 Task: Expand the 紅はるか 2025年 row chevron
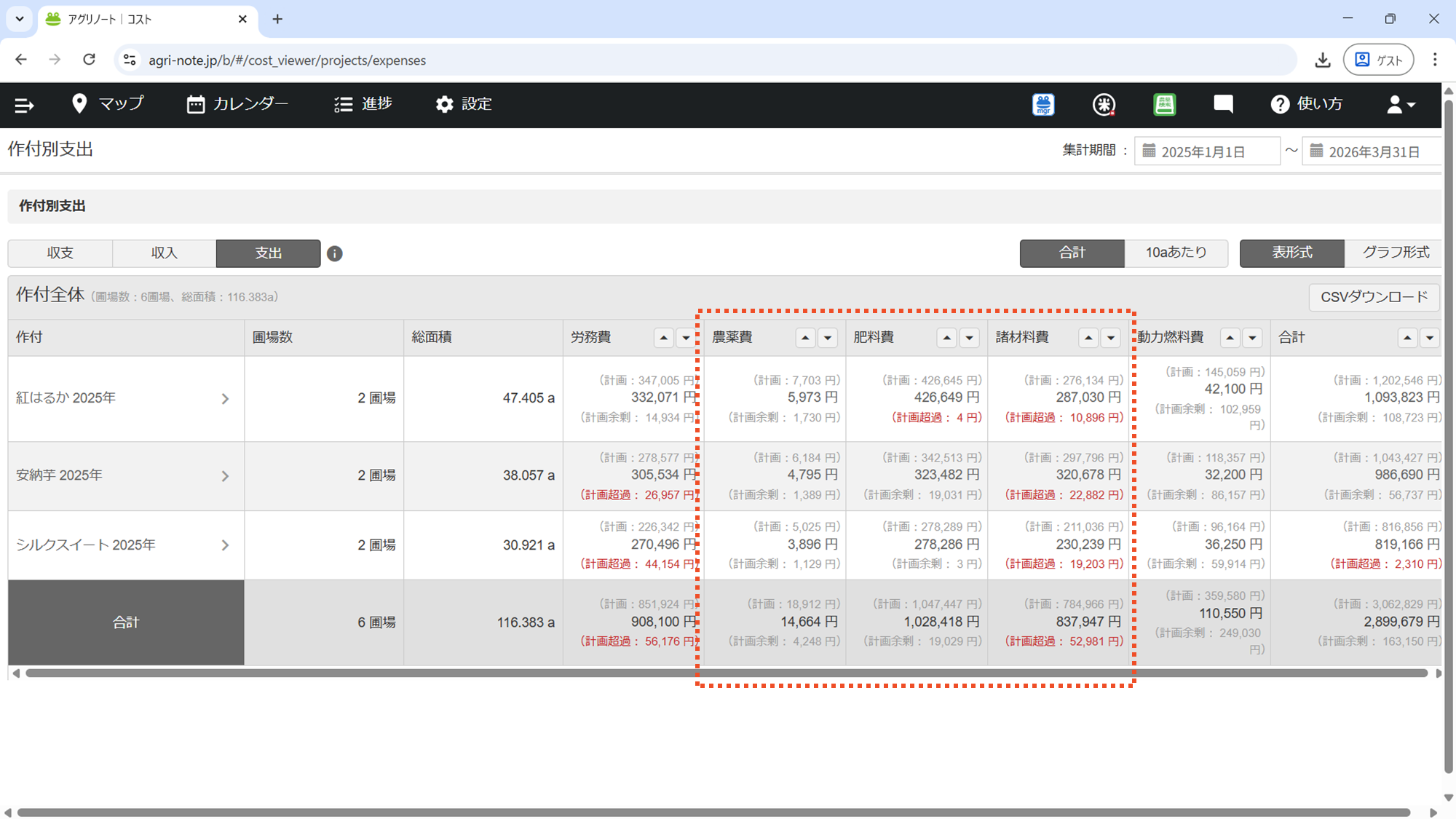[x=225, y=399]
